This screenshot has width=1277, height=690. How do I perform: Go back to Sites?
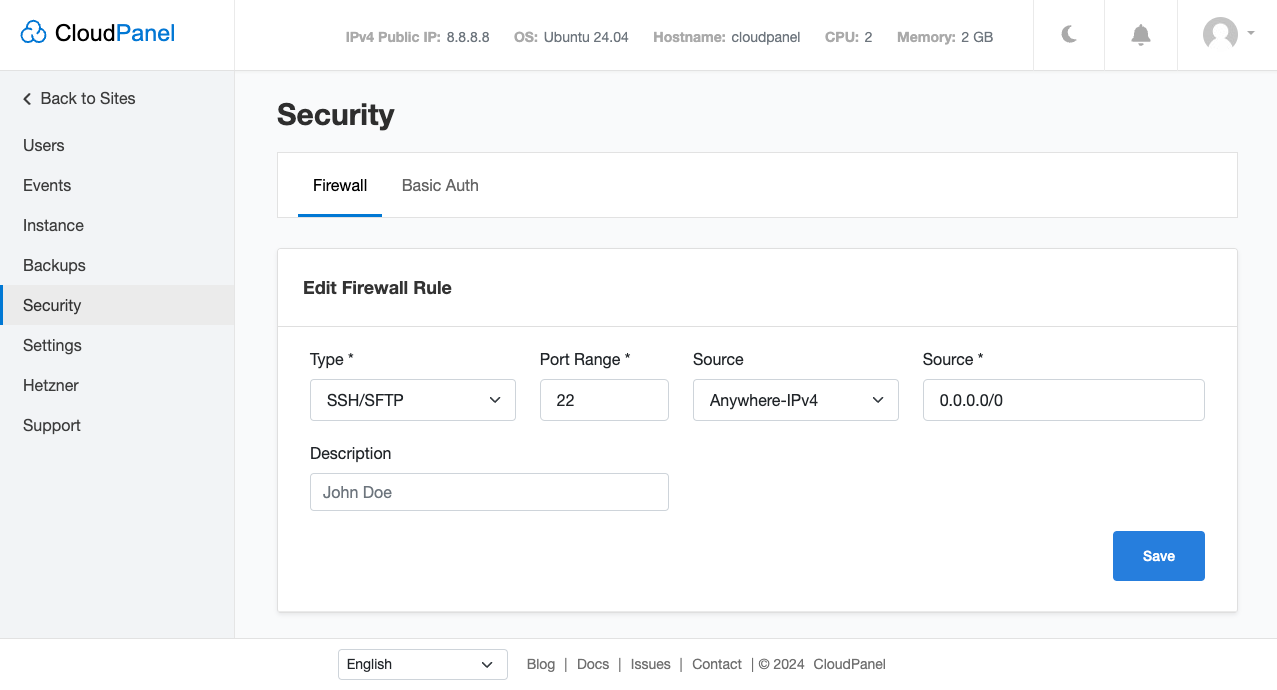(x=79, y=98)
